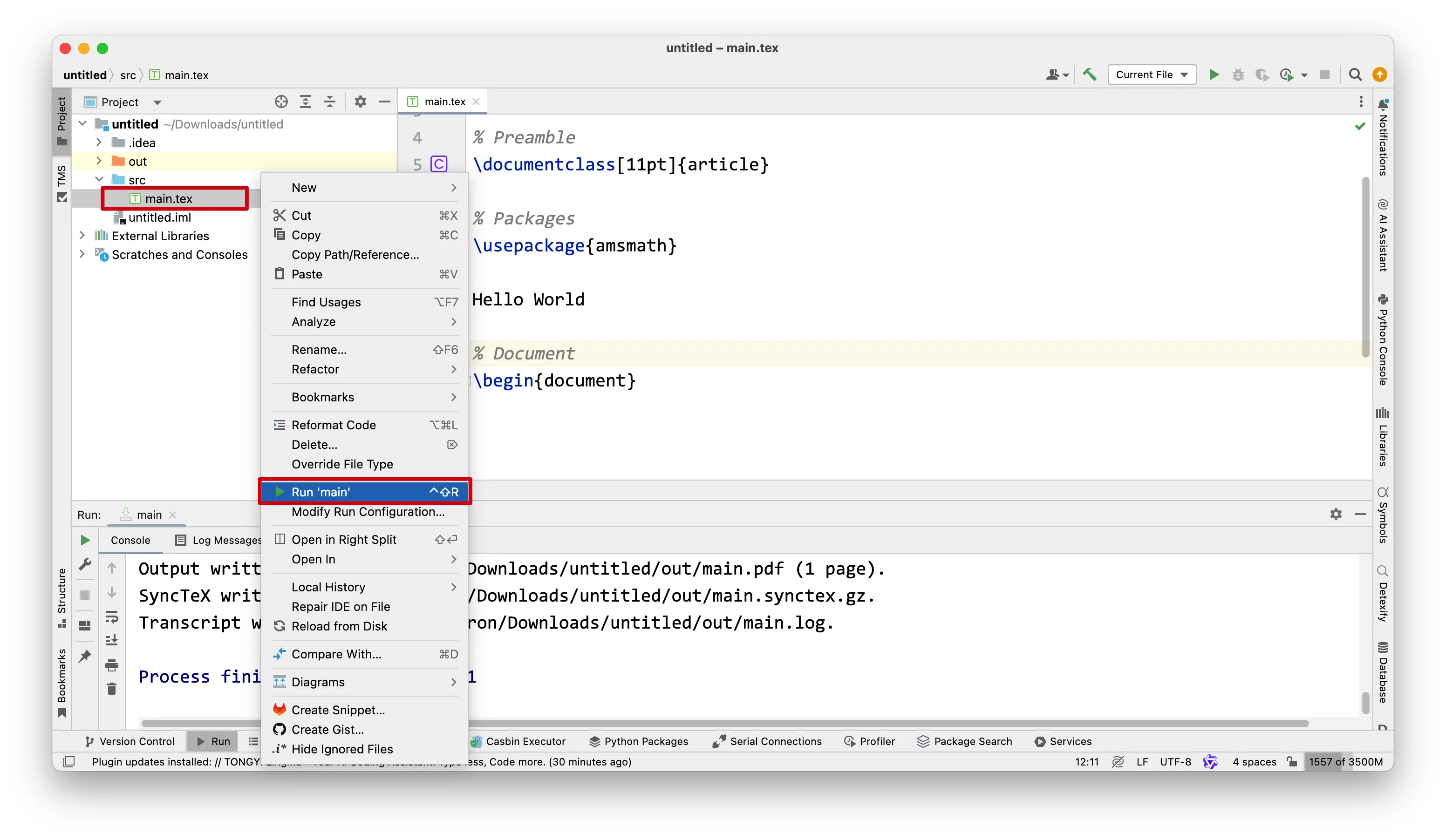This screenshot has width=1446, height=840.
Task: Rerun main with green play in Run panel
Action: click(85, 540)
